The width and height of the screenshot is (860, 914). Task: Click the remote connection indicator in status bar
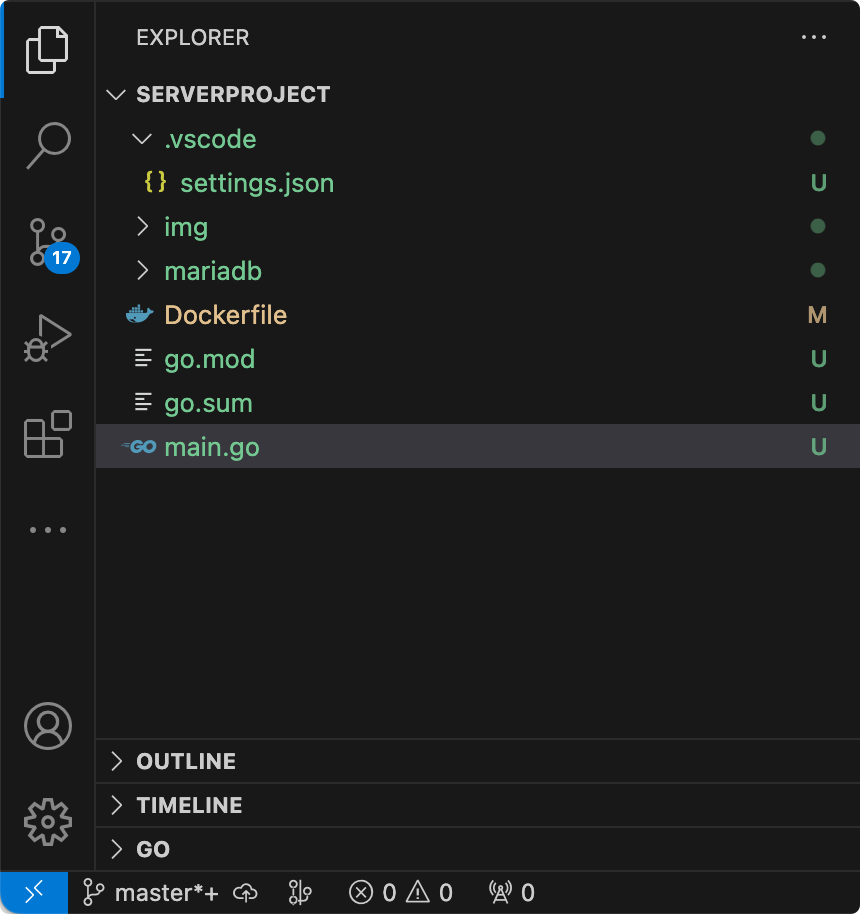(x=33, y=891)
